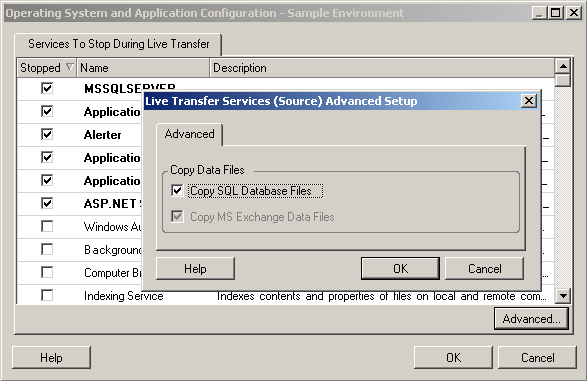Uncheck the Alerter service checkbox
The height and width of the screenshot is (381, 588).
click(x=47, y=134)
